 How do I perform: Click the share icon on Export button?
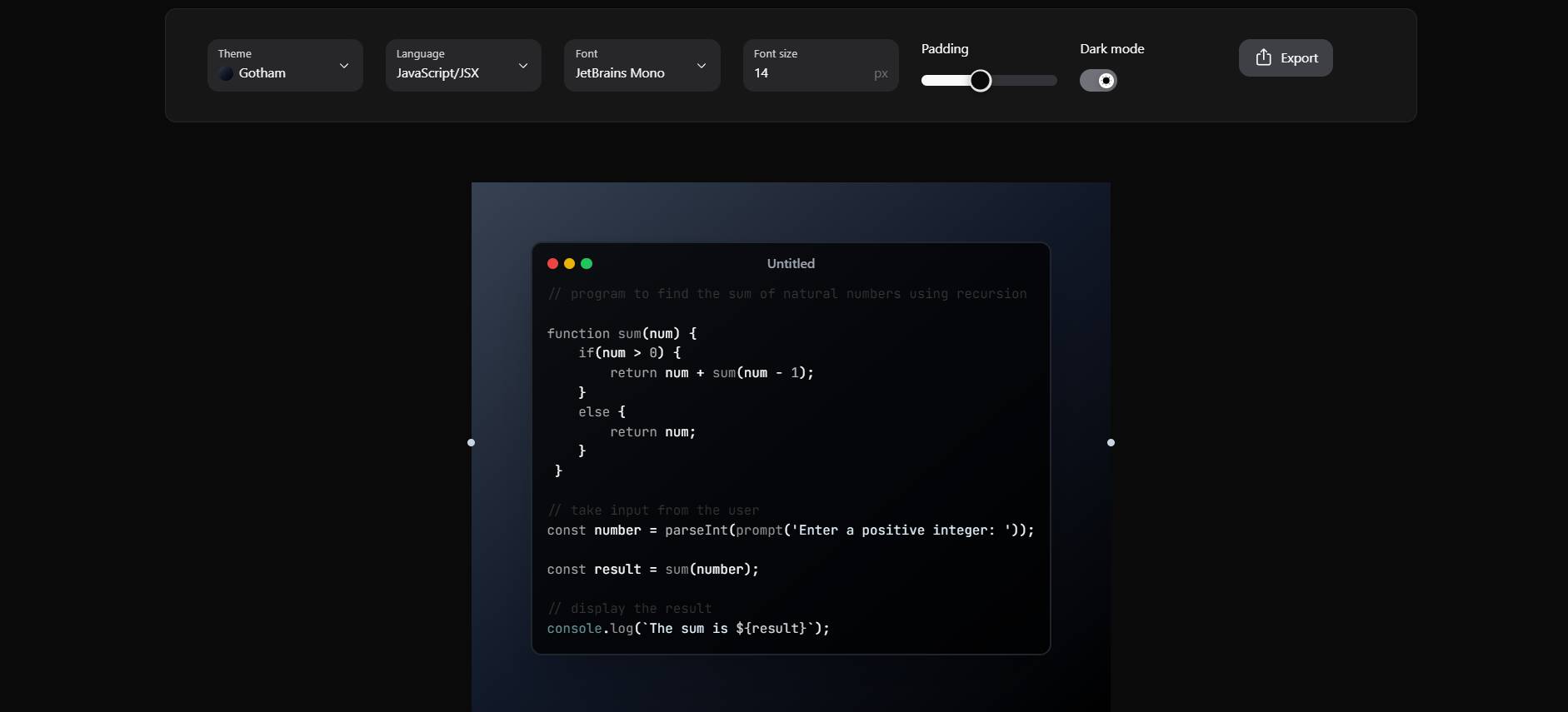(x=1264, y=57)
